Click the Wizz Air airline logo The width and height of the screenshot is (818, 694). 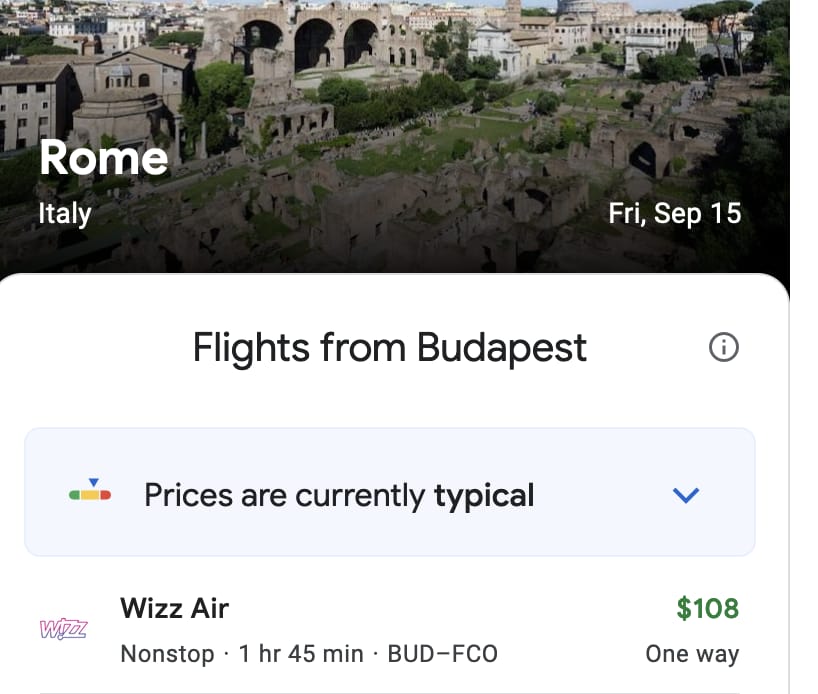point(63,629)
